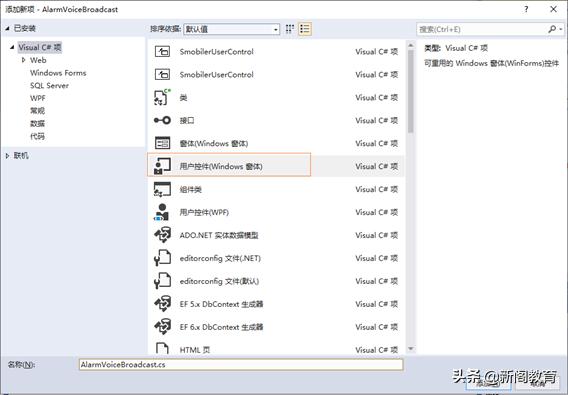Screen dimensions: 568x395
Task: Select the 数据 category
Action: tap(37, 124)
